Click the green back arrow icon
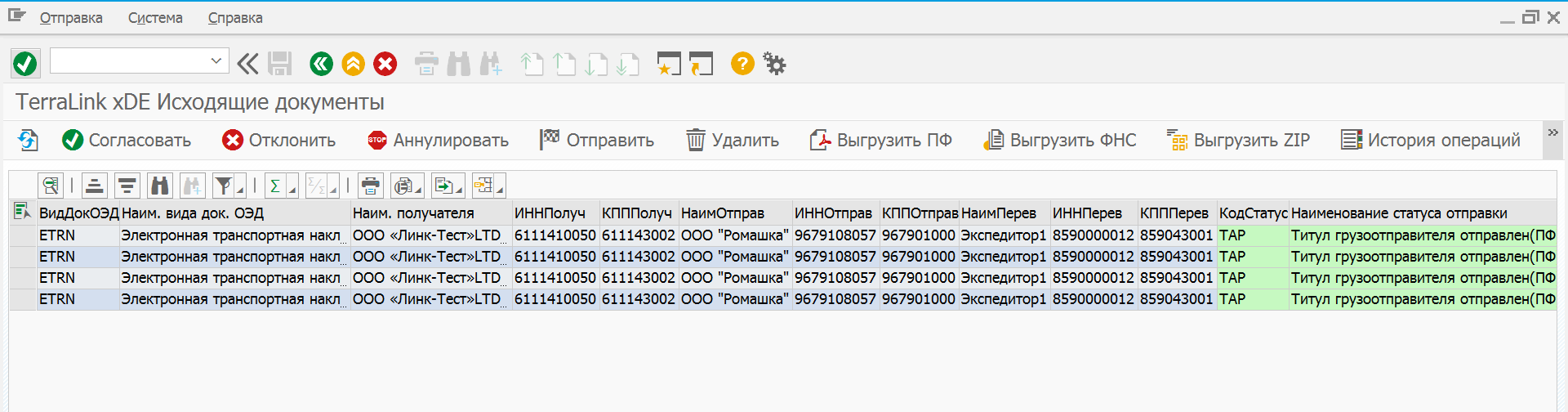The height and width of the screenshot is (412, 1568). 321,64
